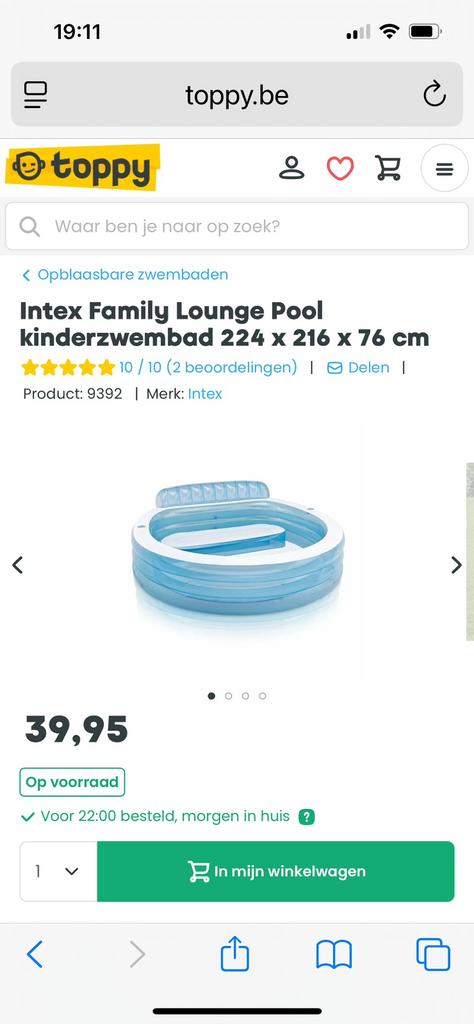Image resolution: width=474 pixels, height=1024 pixels.
Task: Select the fourth image carousel dot
Action: click(x=262, y=696)
